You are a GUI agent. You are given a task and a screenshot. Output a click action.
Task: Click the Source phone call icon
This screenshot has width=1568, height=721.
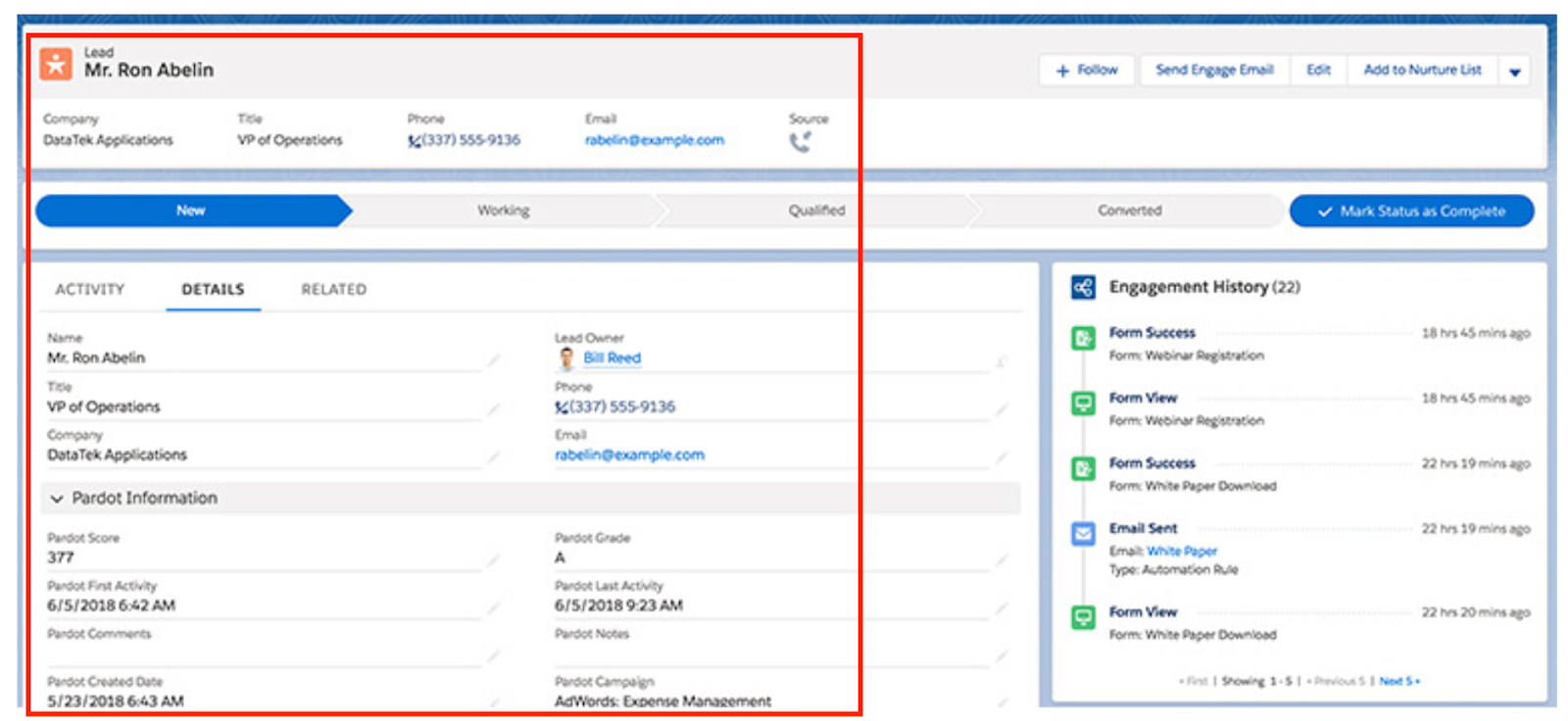click(x=801, y=142)
